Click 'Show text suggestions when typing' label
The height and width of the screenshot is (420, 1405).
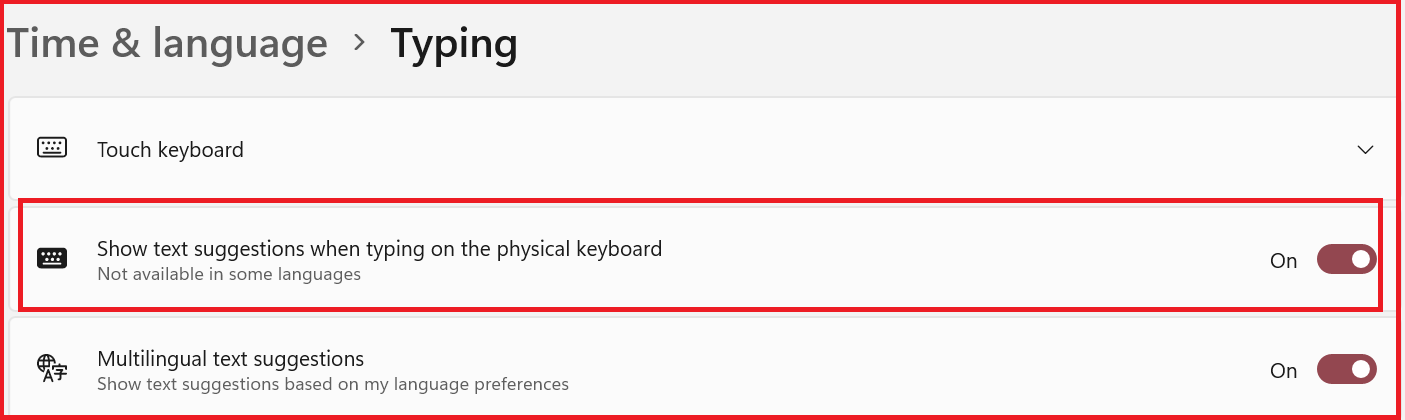379,248
